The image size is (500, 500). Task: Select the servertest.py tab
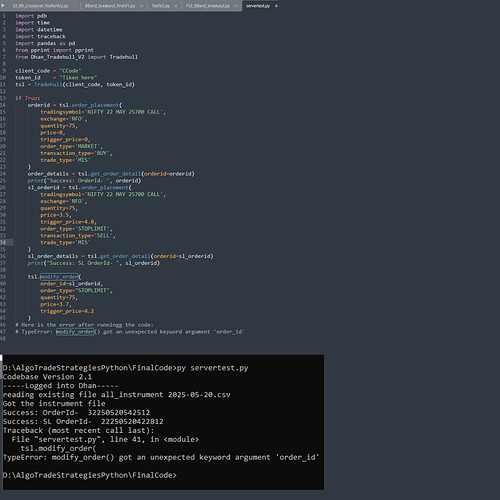[258, 6]
